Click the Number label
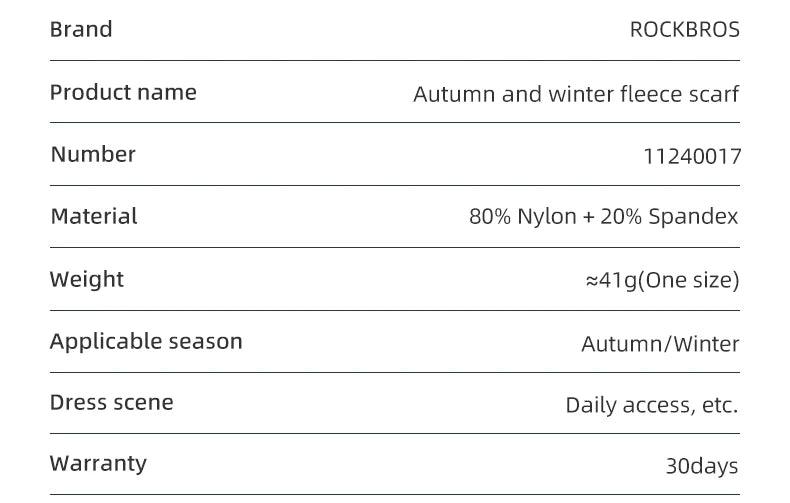This screenshot has width=790, height=503. pos(93,154)
